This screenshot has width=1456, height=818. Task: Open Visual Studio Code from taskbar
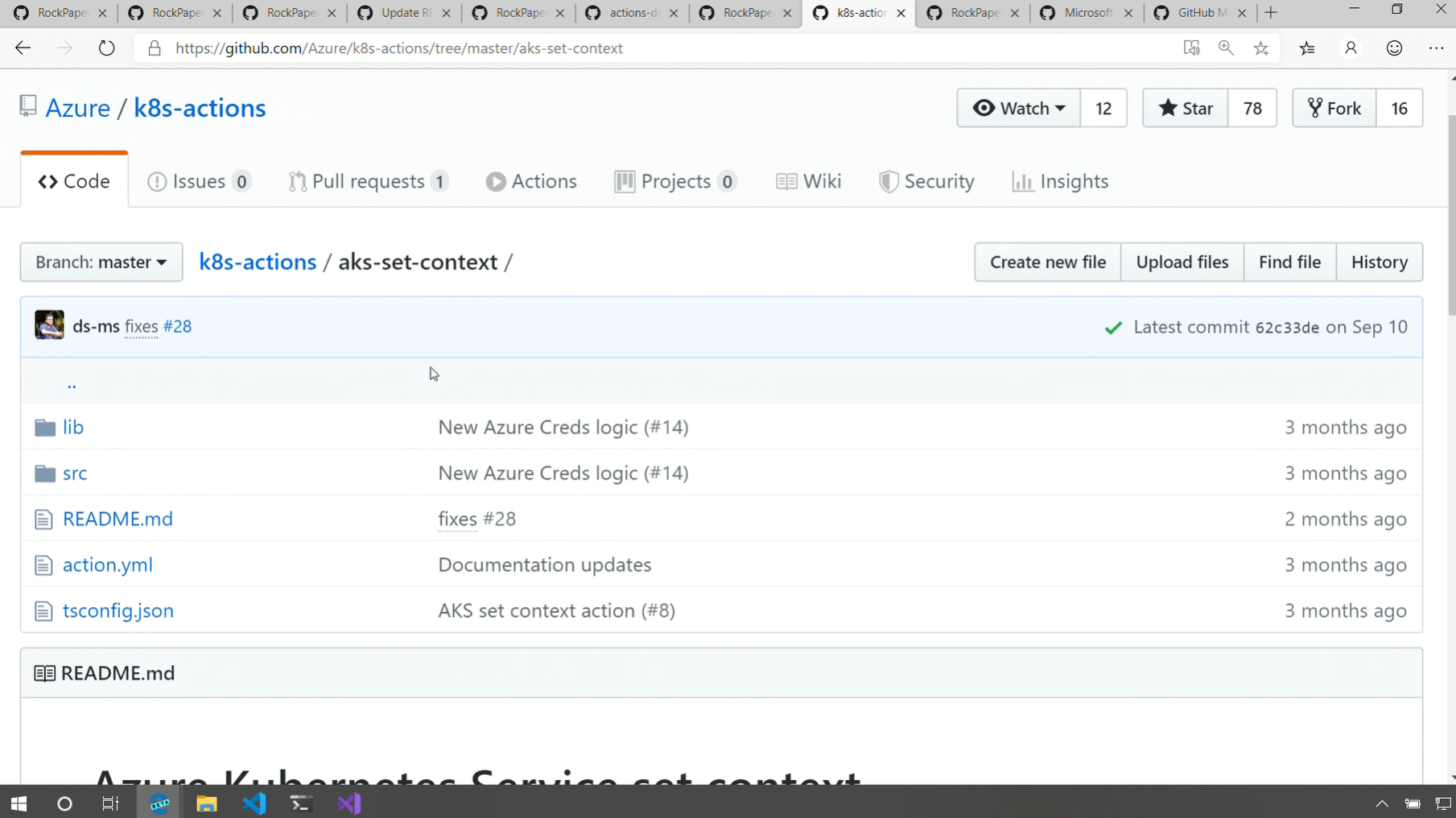[x=254, y=804]
